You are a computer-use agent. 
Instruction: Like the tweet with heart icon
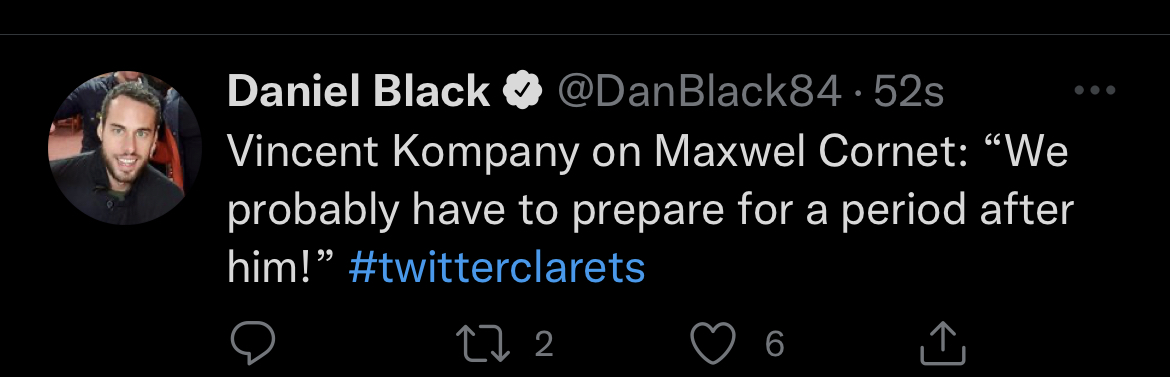click(x=713, y=344)
